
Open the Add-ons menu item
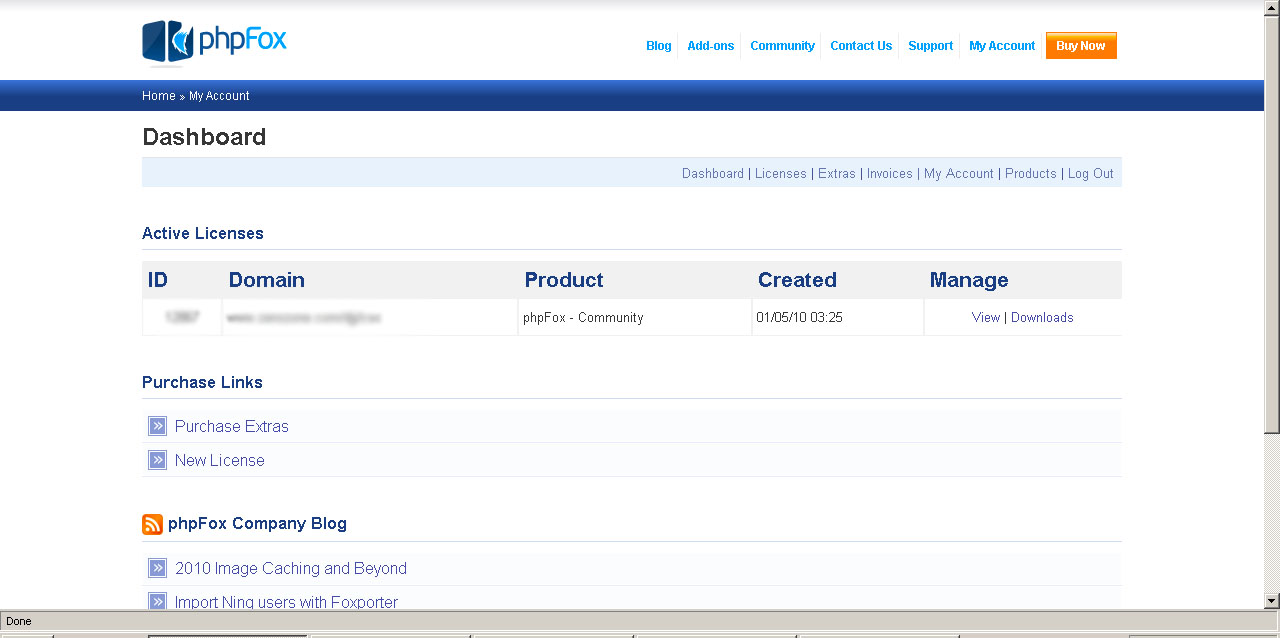pyautogui.click(x=711, y=46)
